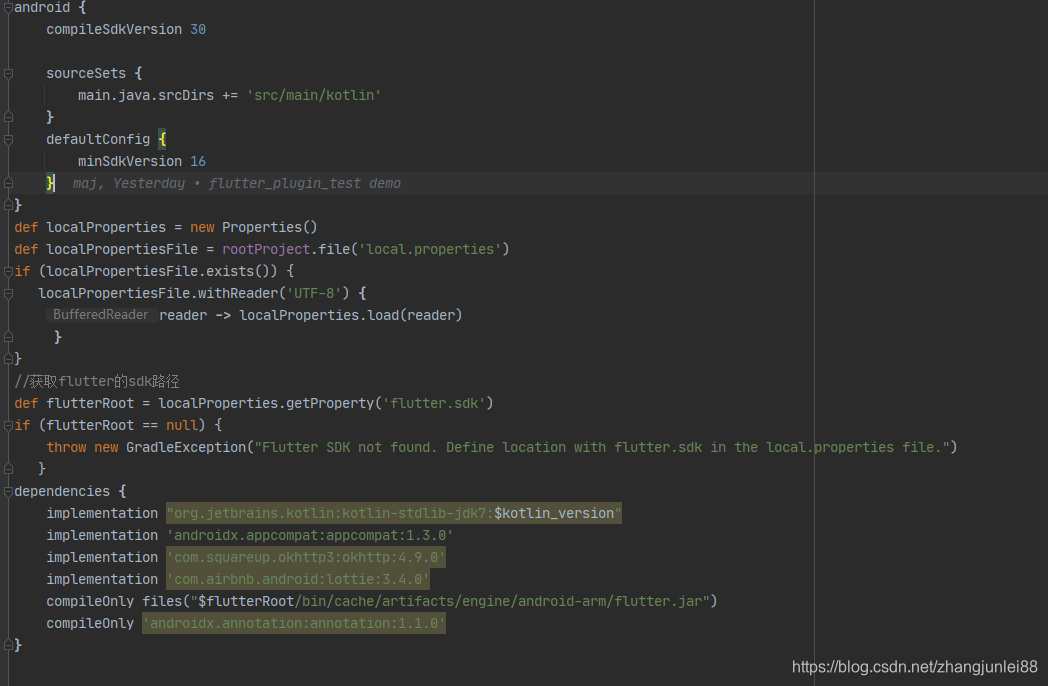Click the 'flutter.sdk' property key string
Image resolution: width=1048 pixels, height=686 pixels.
tap(436, 403)
